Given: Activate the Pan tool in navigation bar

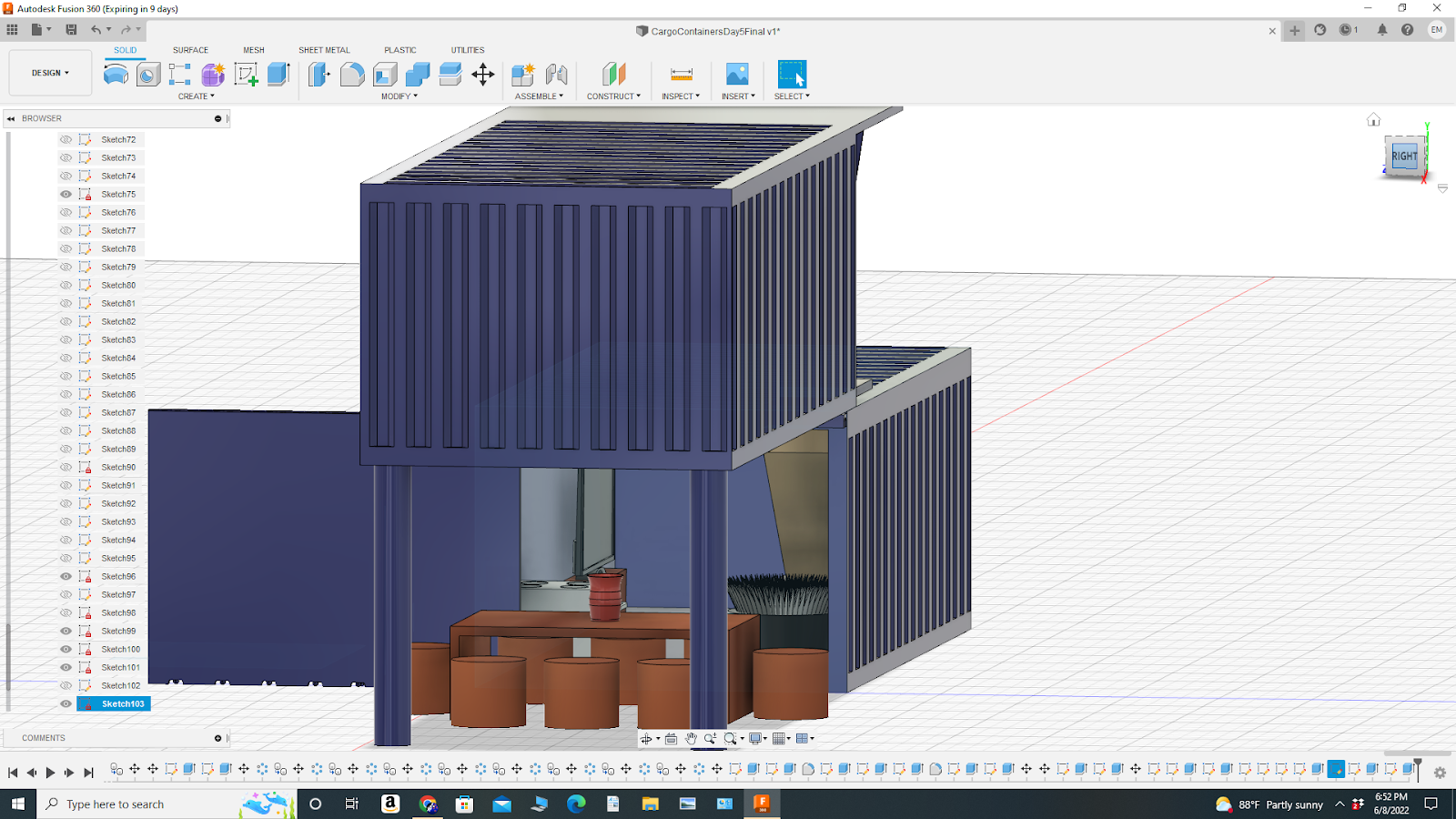Looking at the screenshot, I should pos(691,738).
